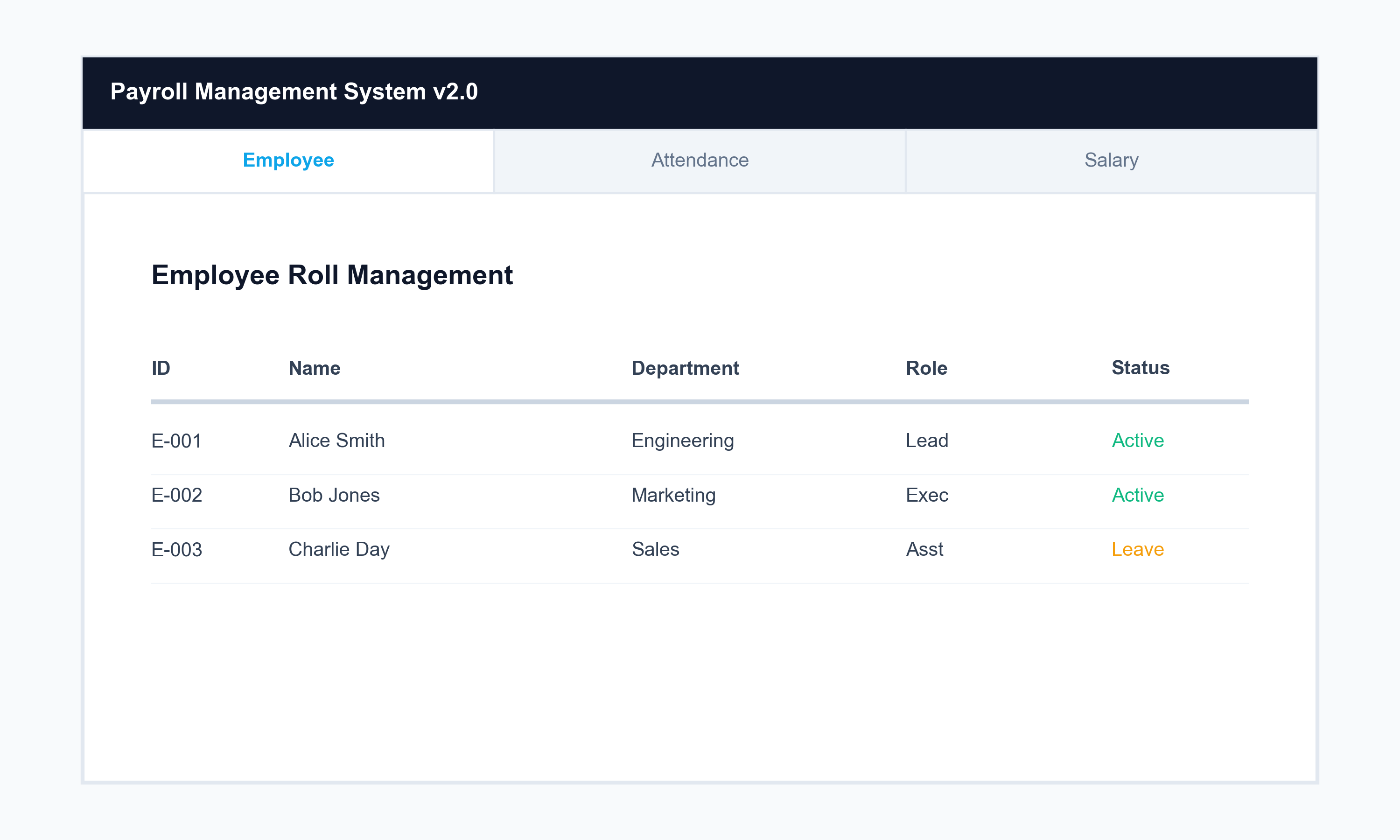Click the Active status for Alice Smith
Image resolution: width=1400 pixels, height=840 pixels.
1137,441
